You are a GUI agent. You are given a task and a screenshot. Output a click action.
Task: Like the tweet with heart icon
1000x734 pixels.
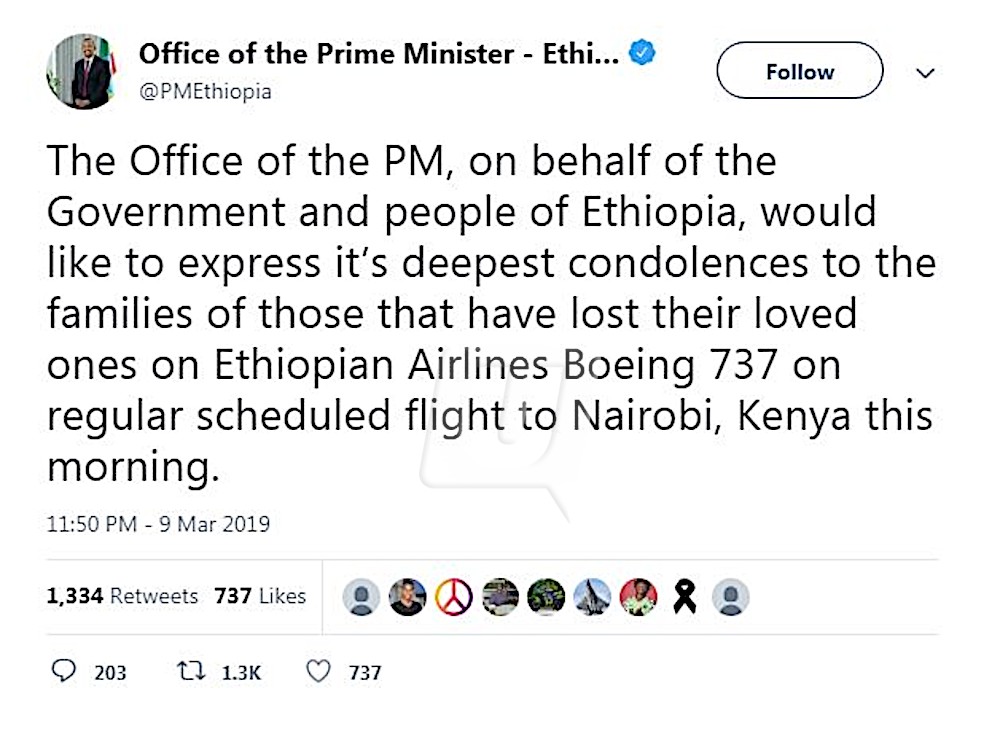pyautogui.click(x=318, y=672)
